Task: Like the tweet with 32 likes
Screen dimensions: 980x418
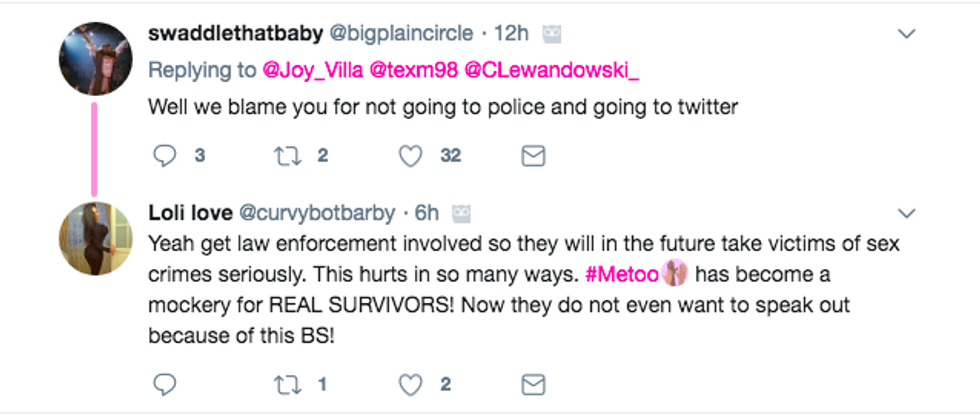Action: (411, 156)
